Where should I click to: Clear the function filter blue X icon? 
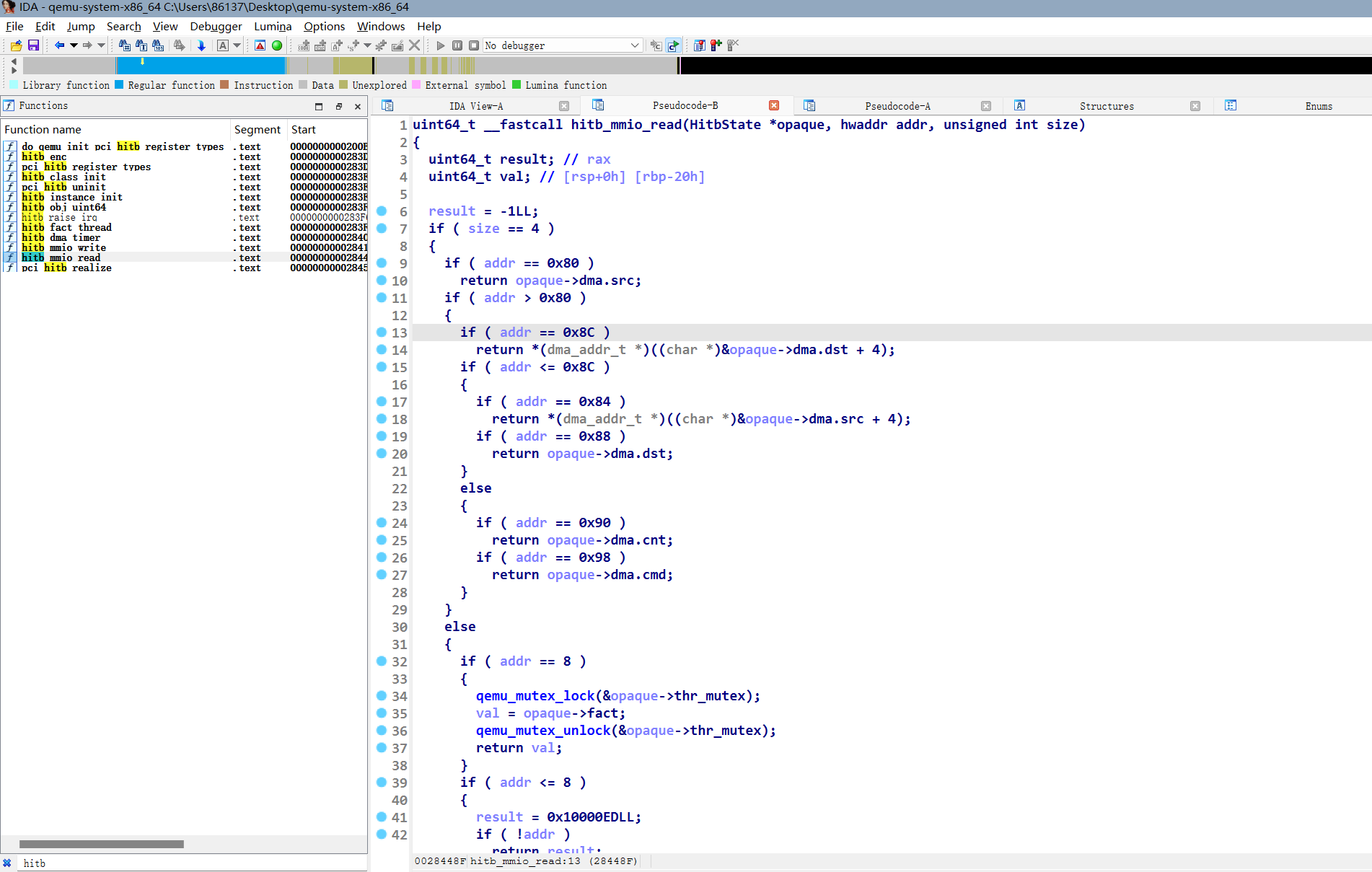[x=7, y=863]
